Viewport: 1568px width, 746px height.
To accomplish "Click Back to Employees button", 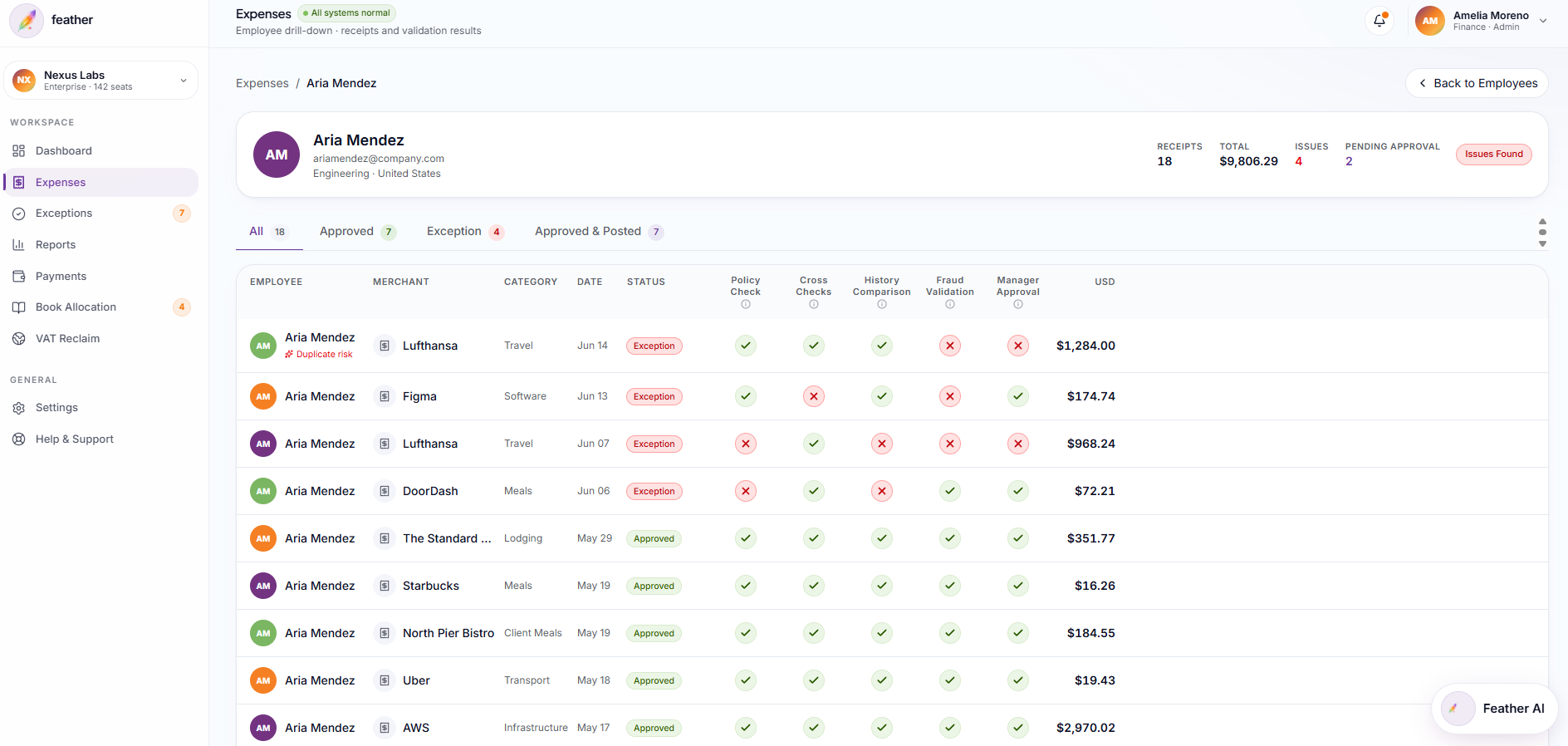I will point(1477,83).
